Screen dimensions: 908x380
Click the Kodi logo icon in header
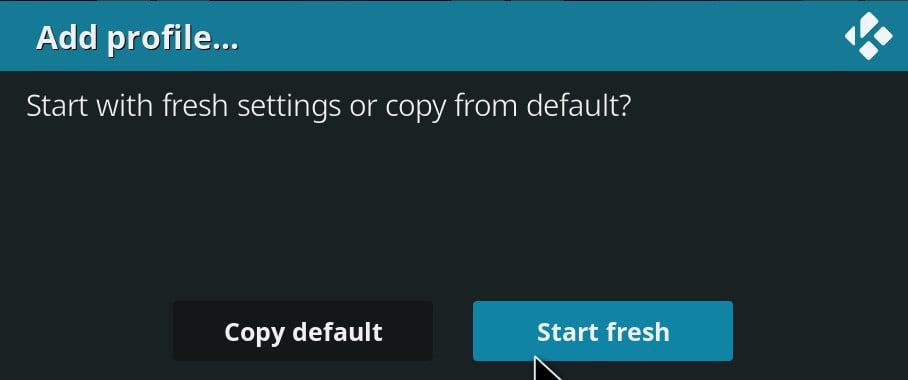[869, 37]
